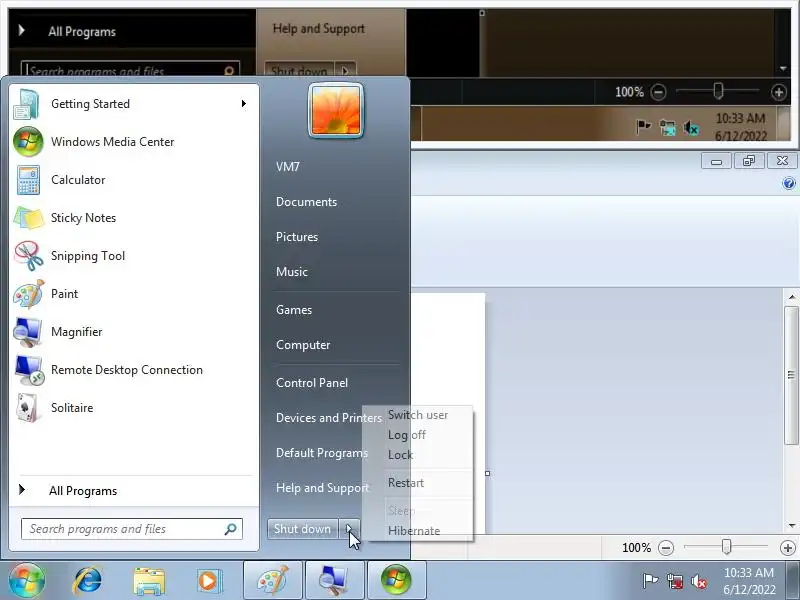Open the VM7 user folder
The image size is (800, 600).
[288, 167]
